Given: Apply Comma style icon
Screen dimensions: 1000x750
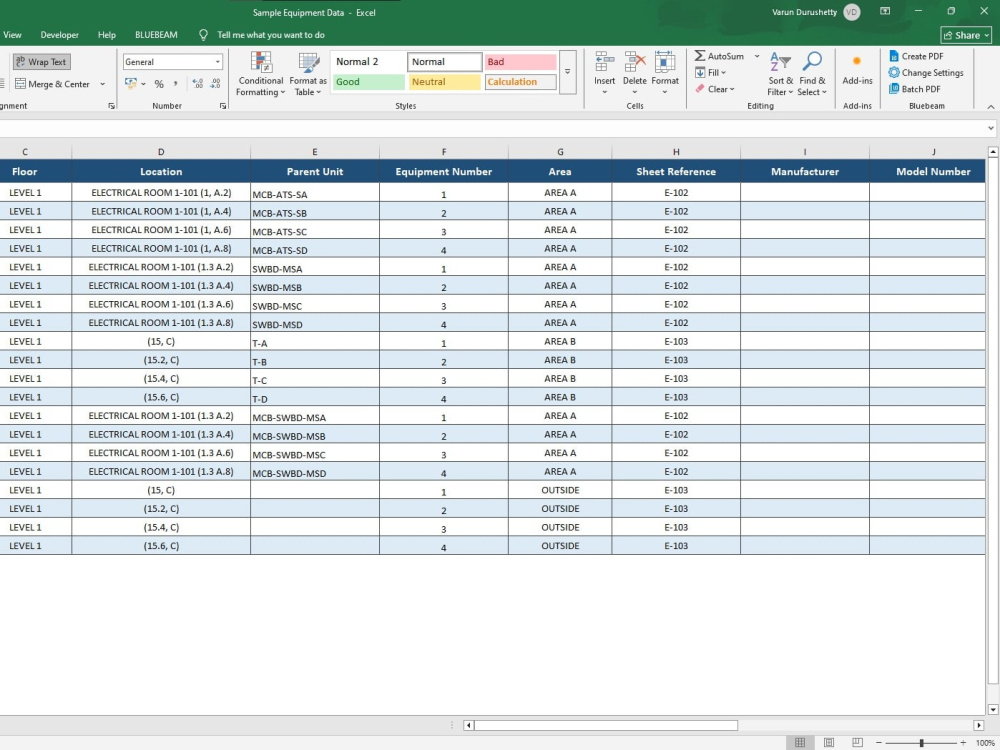Looking at the screenshot, I should point(175,84).
